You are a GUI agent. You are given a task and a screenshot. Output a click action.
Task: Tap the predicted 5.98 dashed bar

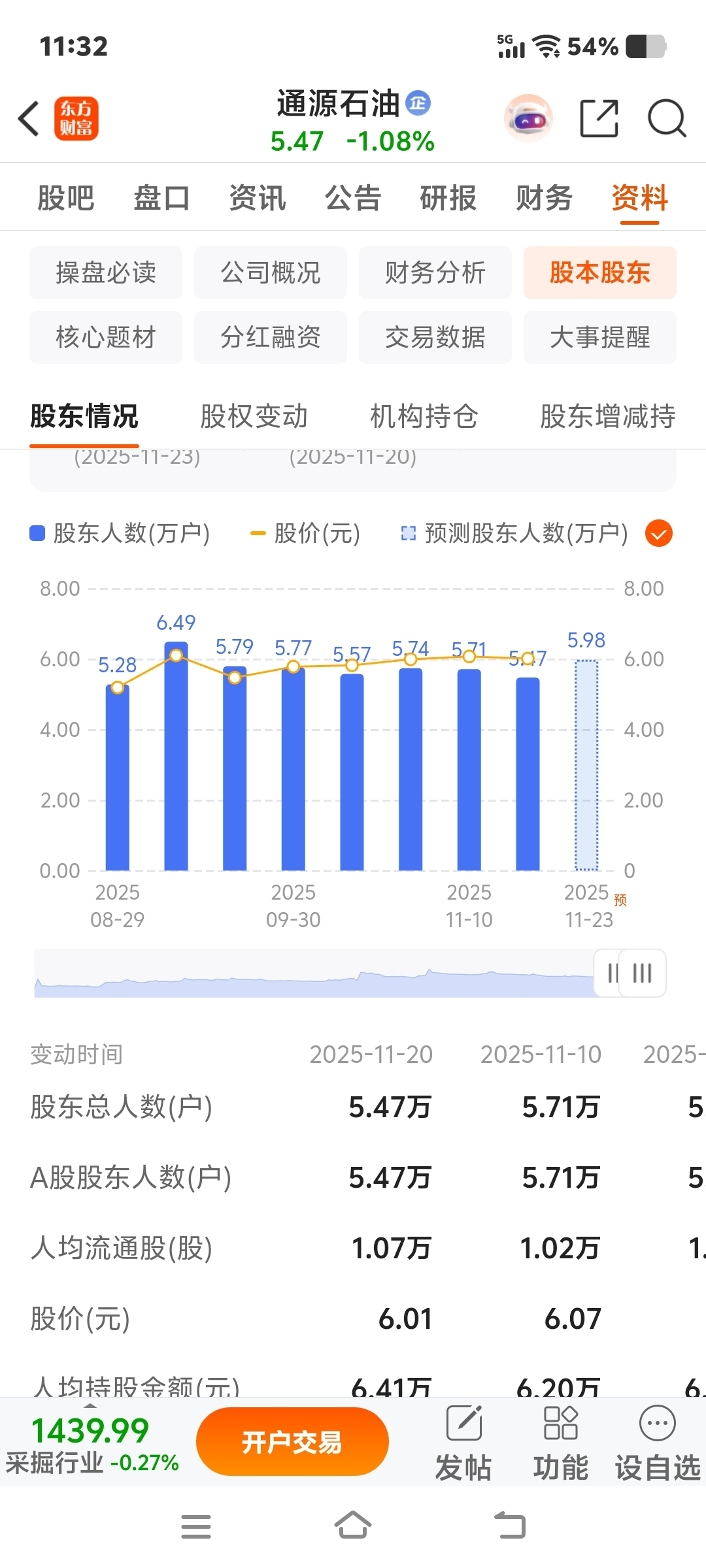[586, 765]
